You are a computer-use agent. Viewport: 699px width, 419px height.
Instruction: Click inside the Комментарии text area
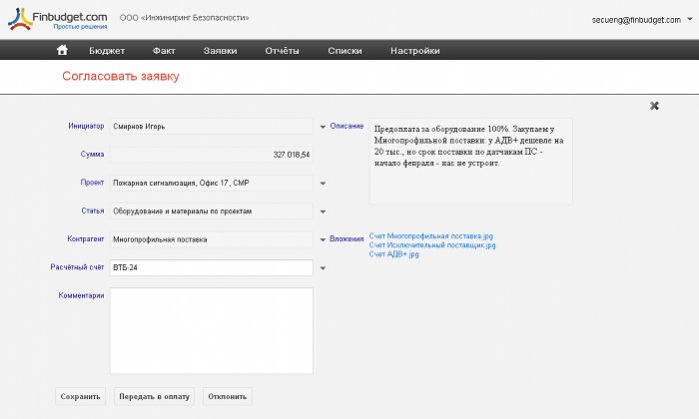tap(211, 330)
